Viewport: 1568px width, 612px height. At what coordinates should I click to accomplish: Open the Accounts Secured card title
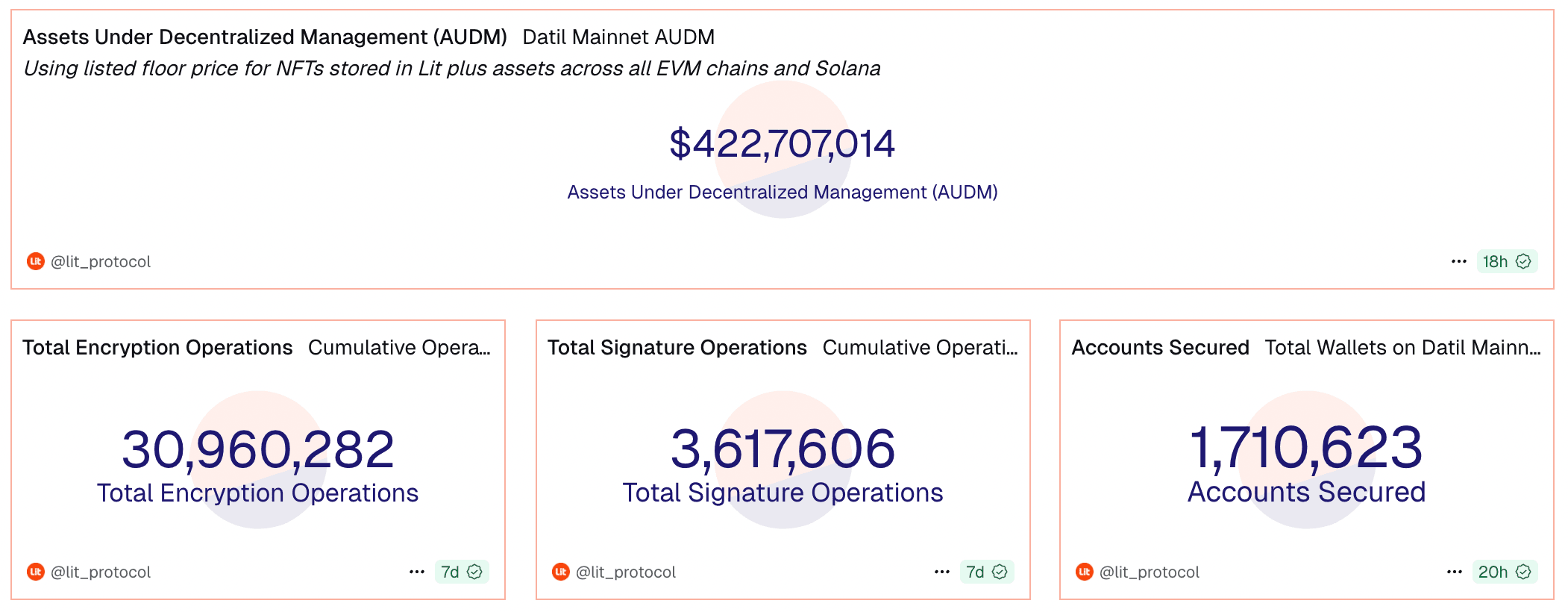[1160, 348]
